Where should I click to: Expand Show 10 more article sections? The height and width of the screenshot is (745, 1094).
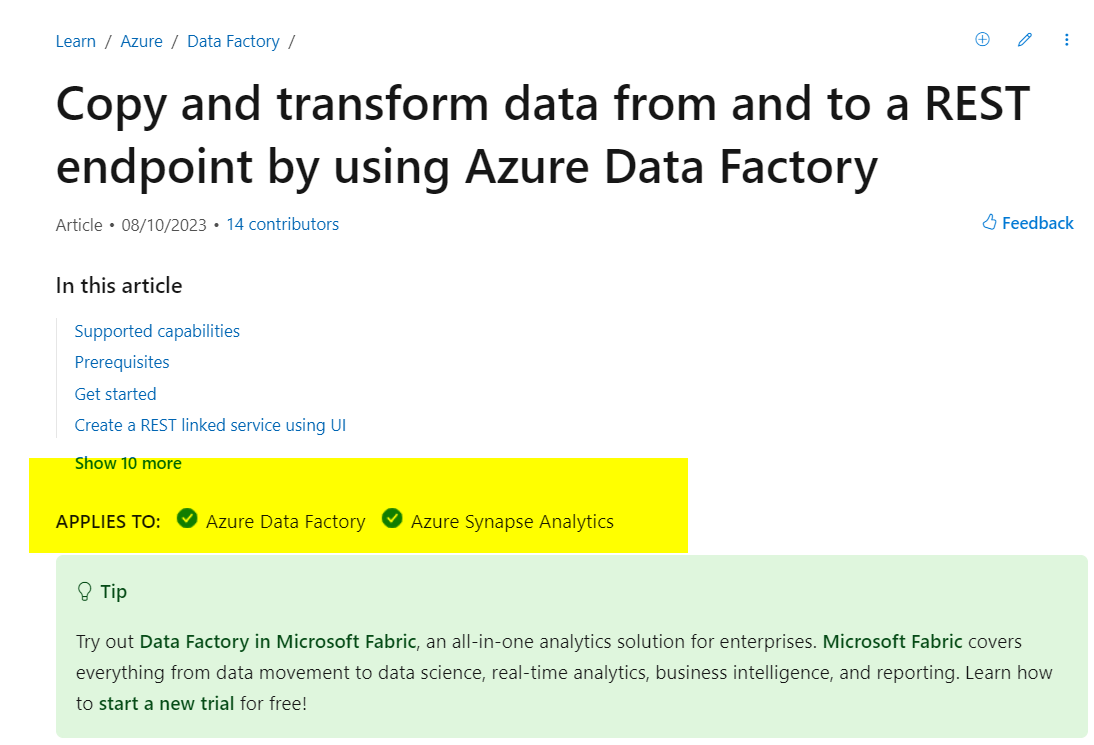pyautogui.click(x=128, y=463)
